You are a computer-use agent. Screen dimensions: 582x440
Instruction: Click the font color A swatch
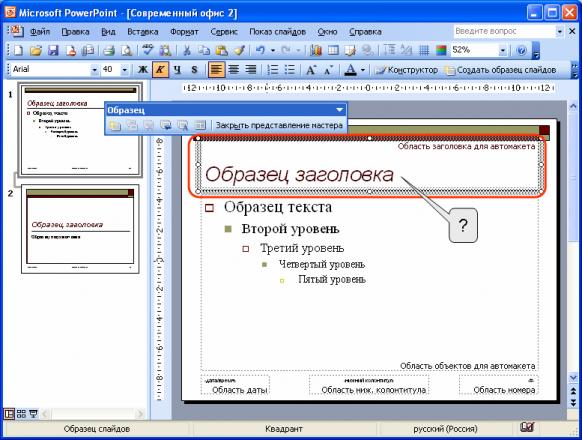coord(350,69)
